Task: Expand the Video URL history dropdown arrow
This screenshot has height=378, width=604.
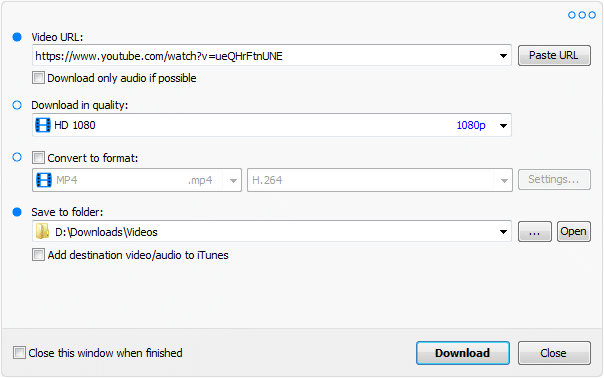Action: [x=503, y=56]
